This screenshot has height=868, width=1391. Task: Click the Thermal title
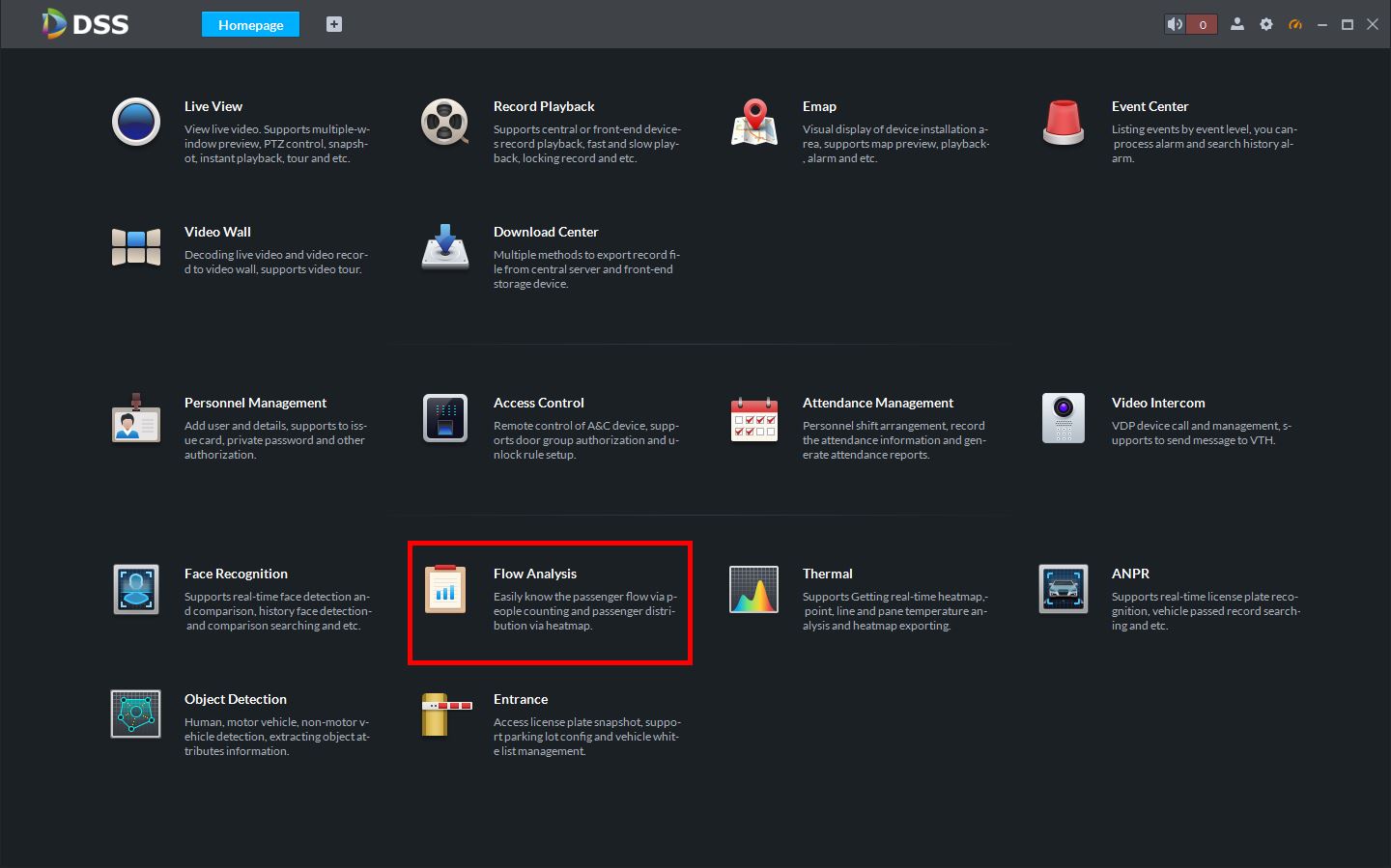[828, 574]
